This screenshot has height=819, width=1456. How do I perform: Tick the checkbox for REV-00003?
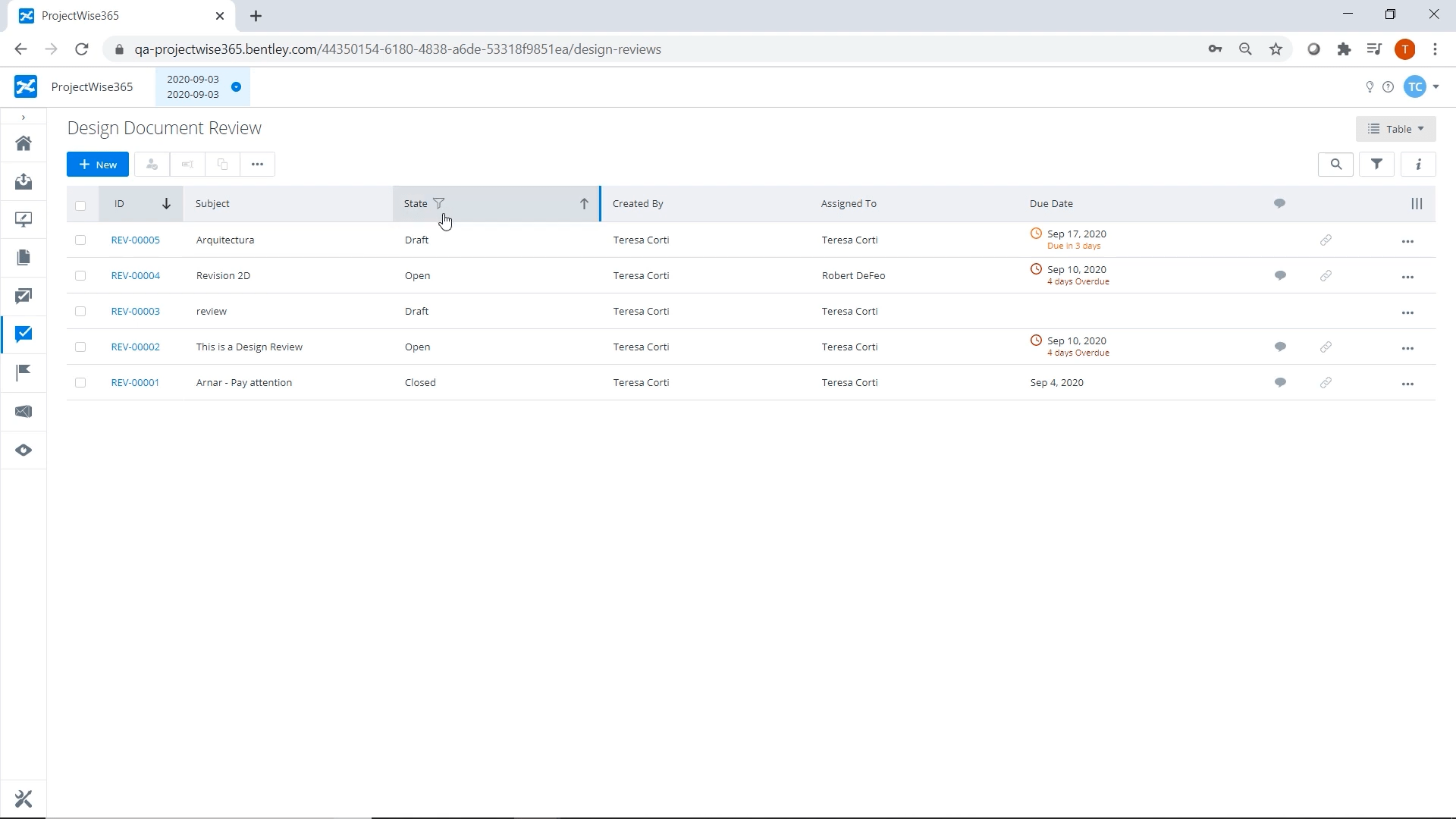(80, 311)
